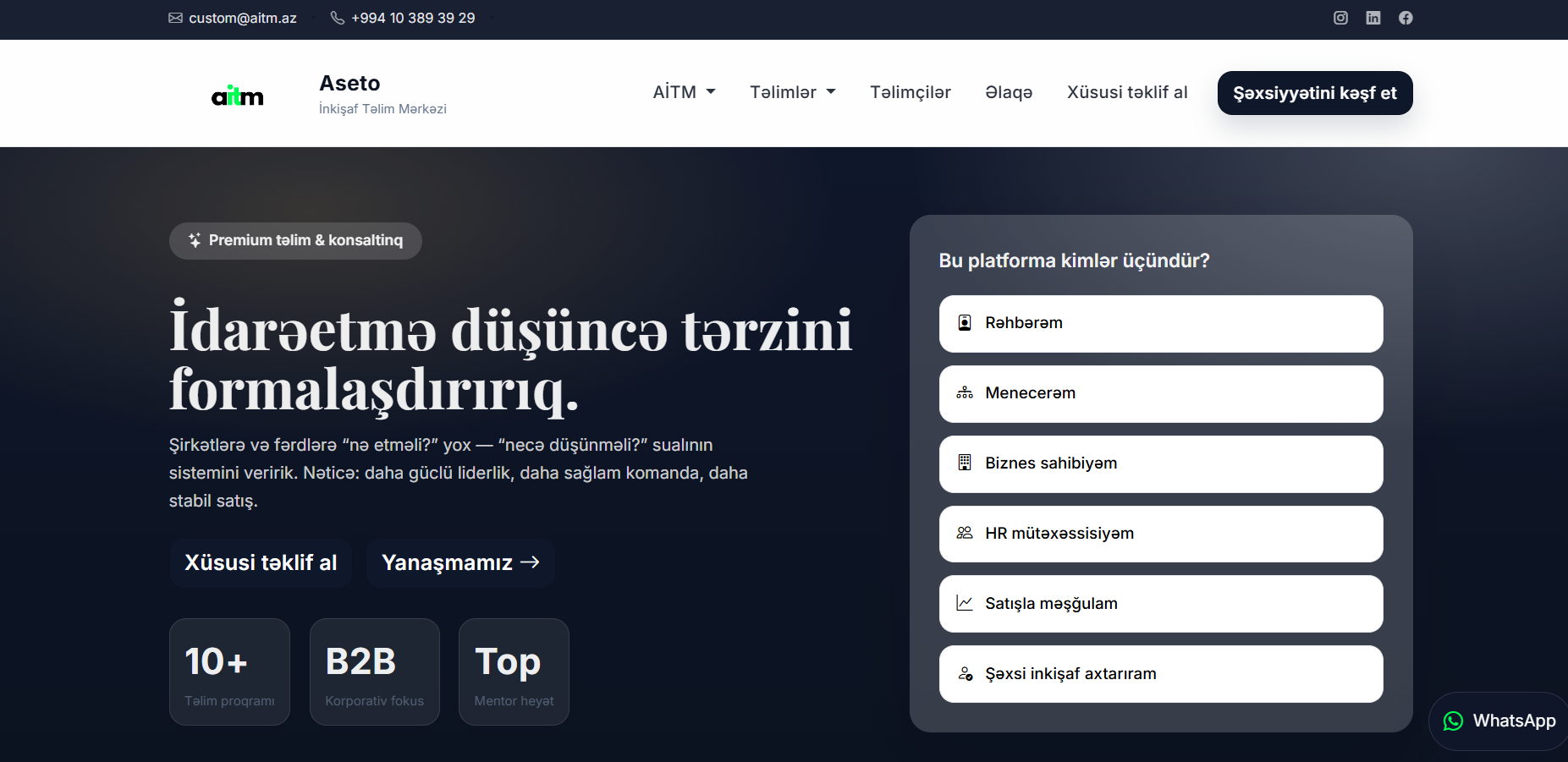Open the Əlaqə menu item
This screenshot has height=762, width=1568.
click(x=1009, y=92)
